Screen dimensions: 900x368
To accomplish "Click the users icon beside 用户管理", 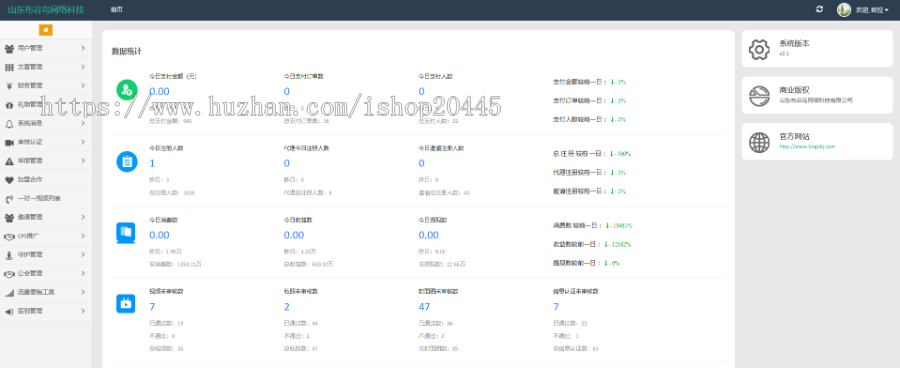I will [9, 49].
